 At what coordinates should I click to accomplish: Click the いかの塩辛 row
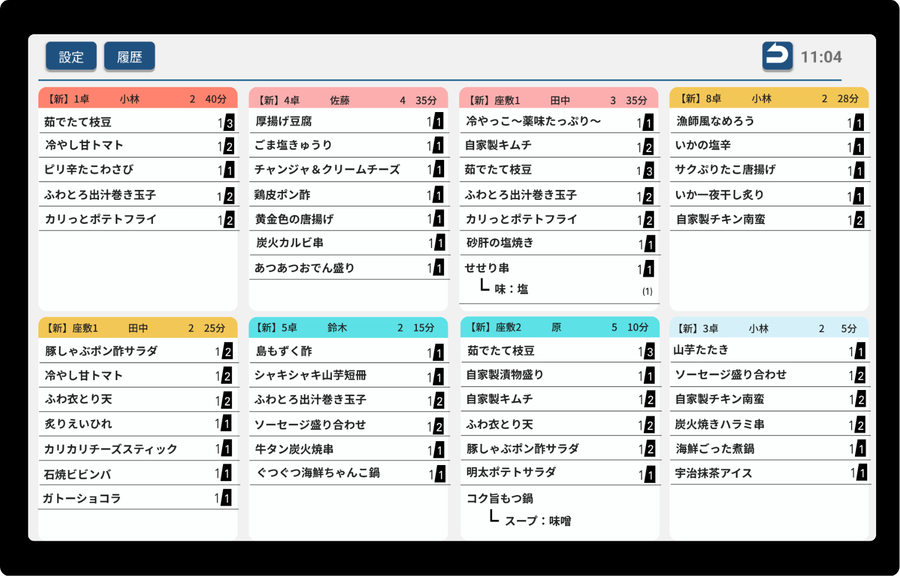tap(770, 146)
